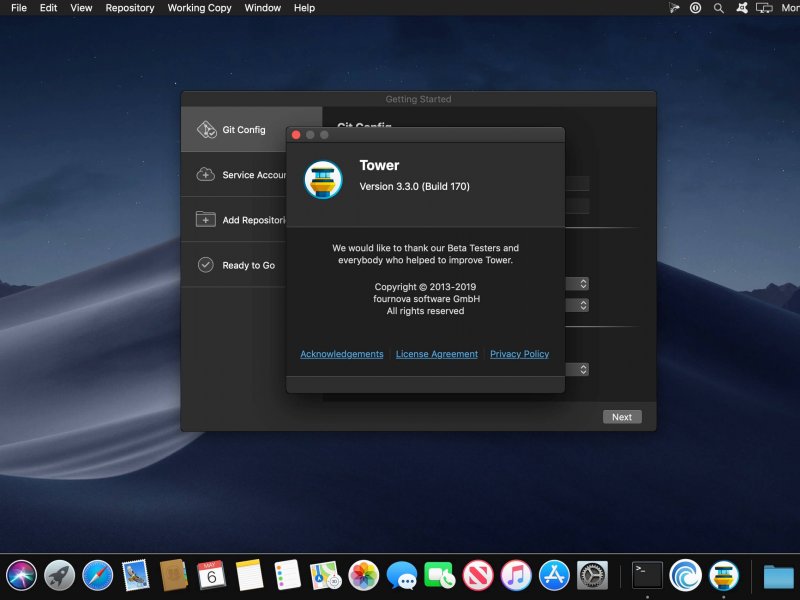Image resolution: width=800 pixels, height=600 pixels.
Task: Click the Tower app icon in Dock
Action: [723, 575]
